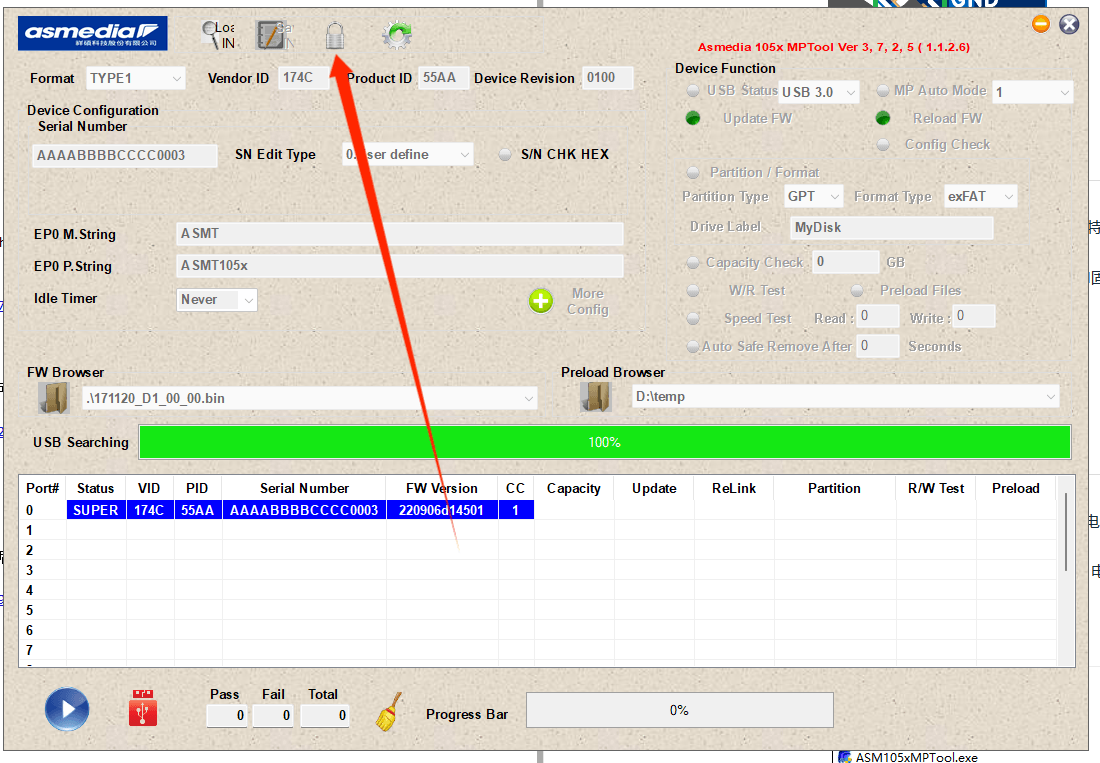Viewport: 1100px width, 763px height.
Task: Enable the Partition / Format option
Action: [693, 173]
